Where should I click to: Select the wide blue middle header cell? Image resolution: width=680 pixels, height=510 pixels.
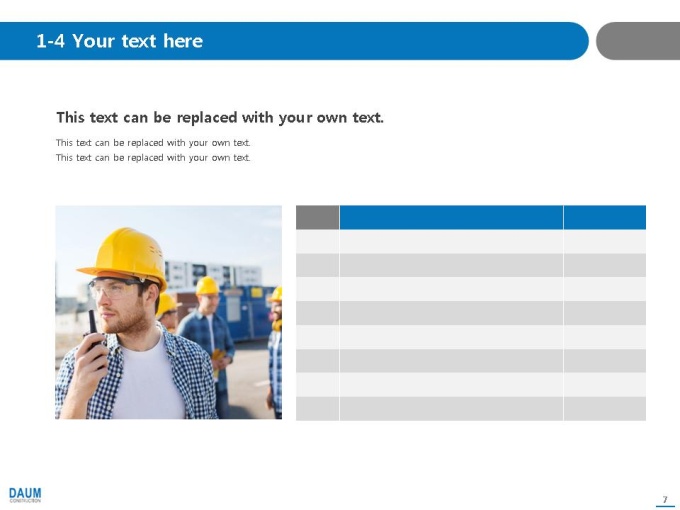451,217
